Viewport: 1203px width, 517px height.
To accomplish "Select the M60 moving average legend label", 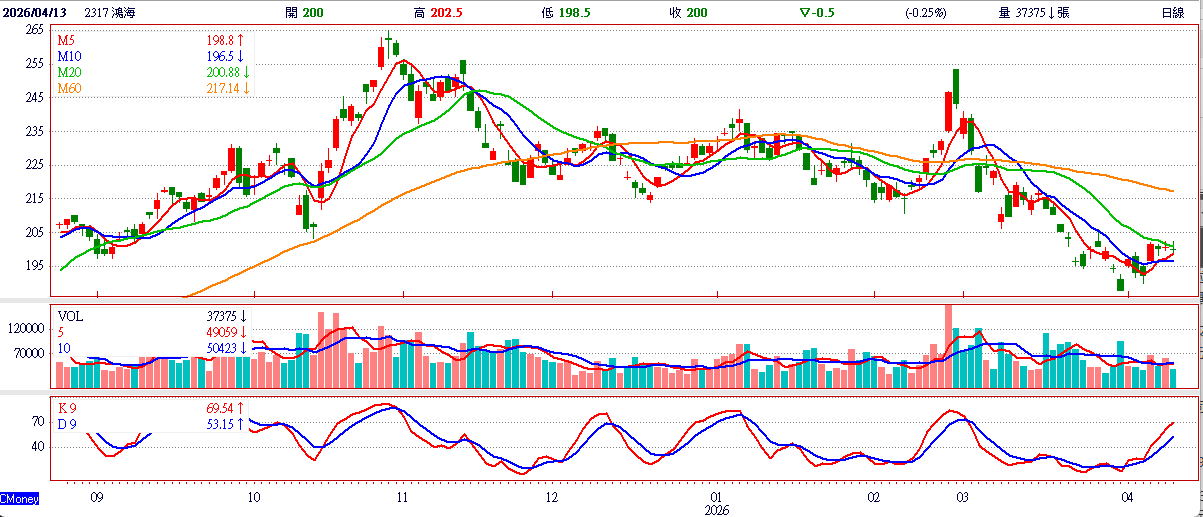I will (70, 88).
